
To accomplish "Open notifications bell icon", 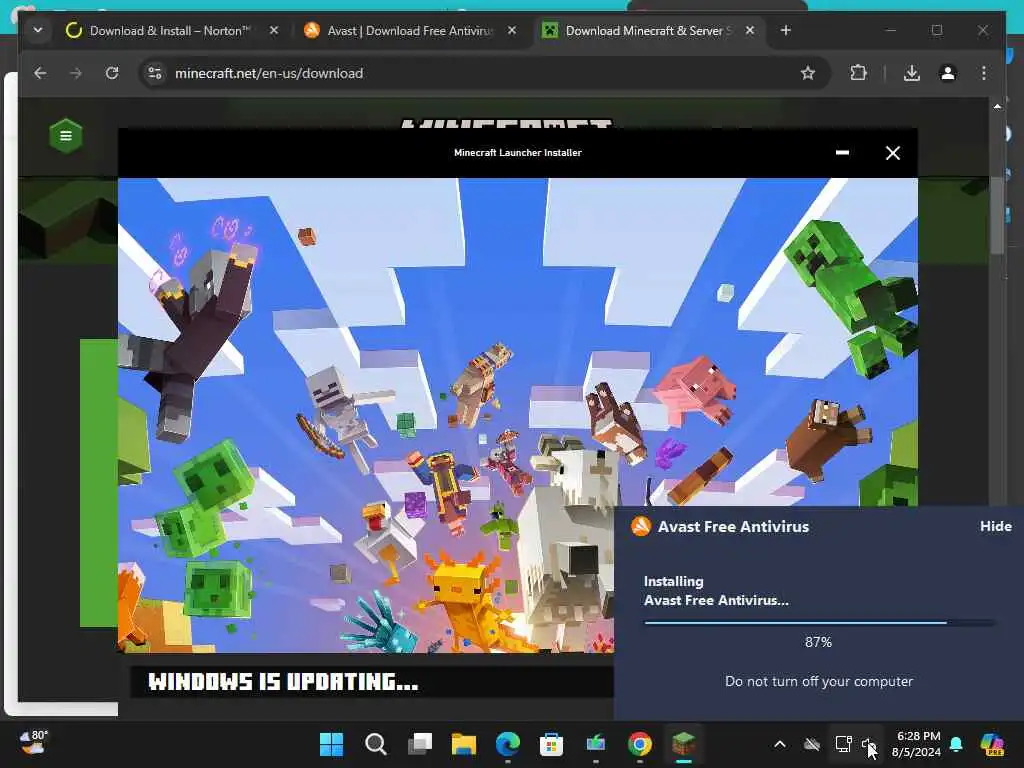I will pos(957,744).
